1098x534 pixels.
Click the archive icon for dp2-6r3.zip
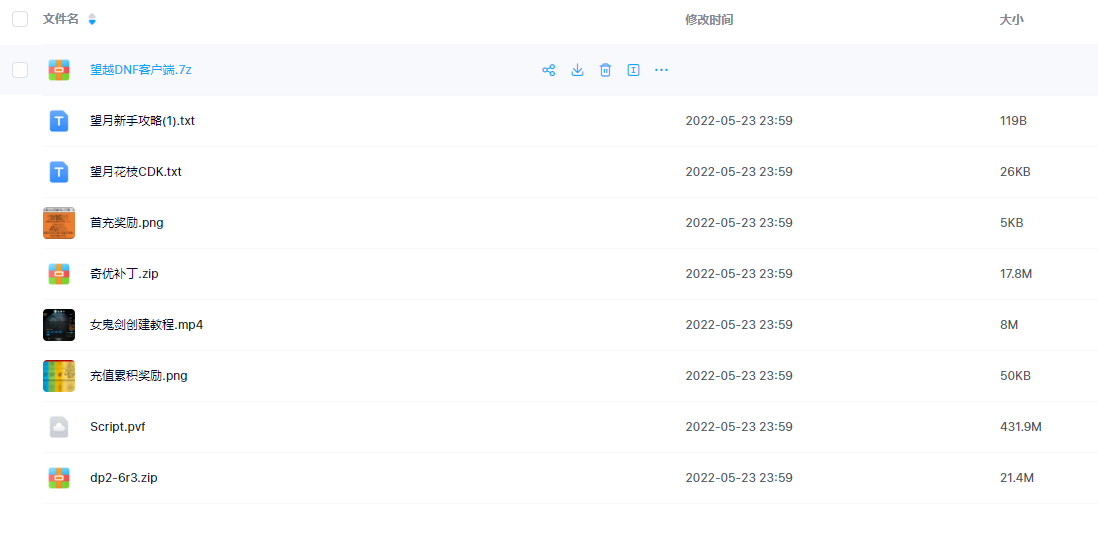(59, 478)
